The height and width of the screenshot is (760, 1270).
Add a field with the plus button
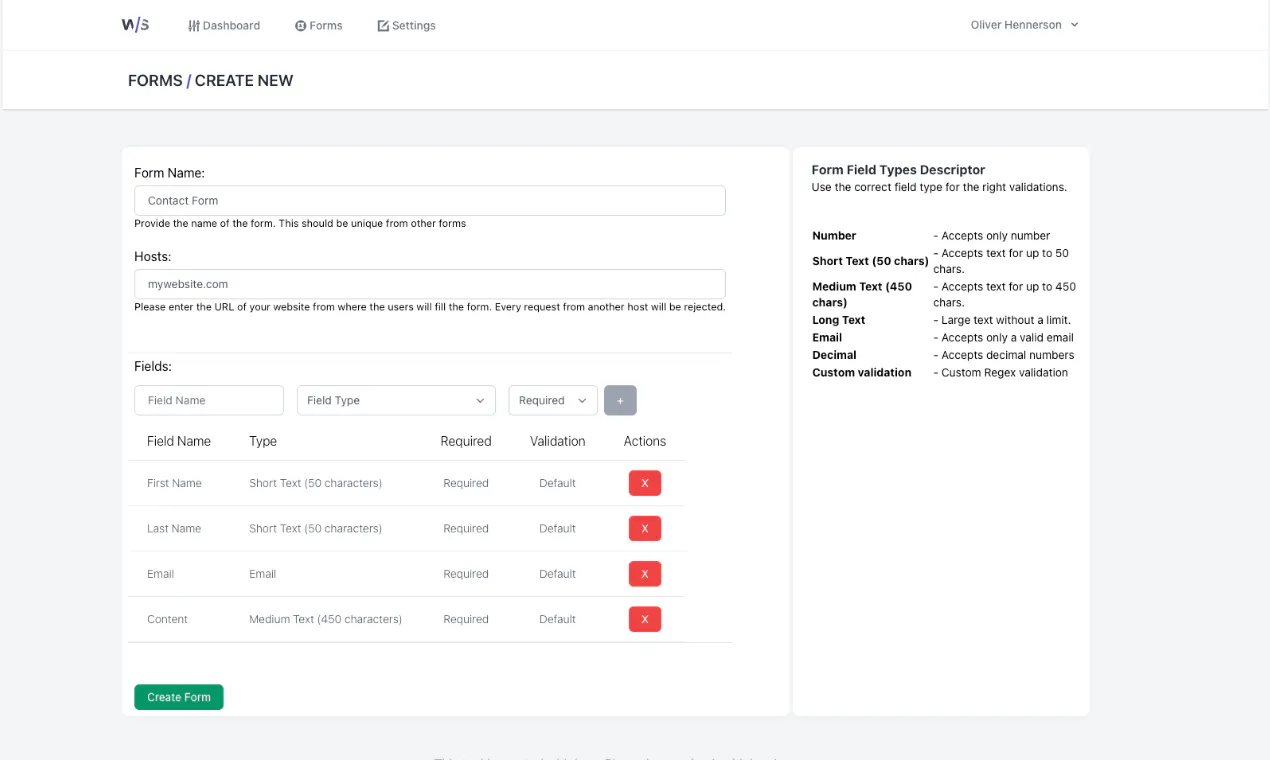point(620,400)
